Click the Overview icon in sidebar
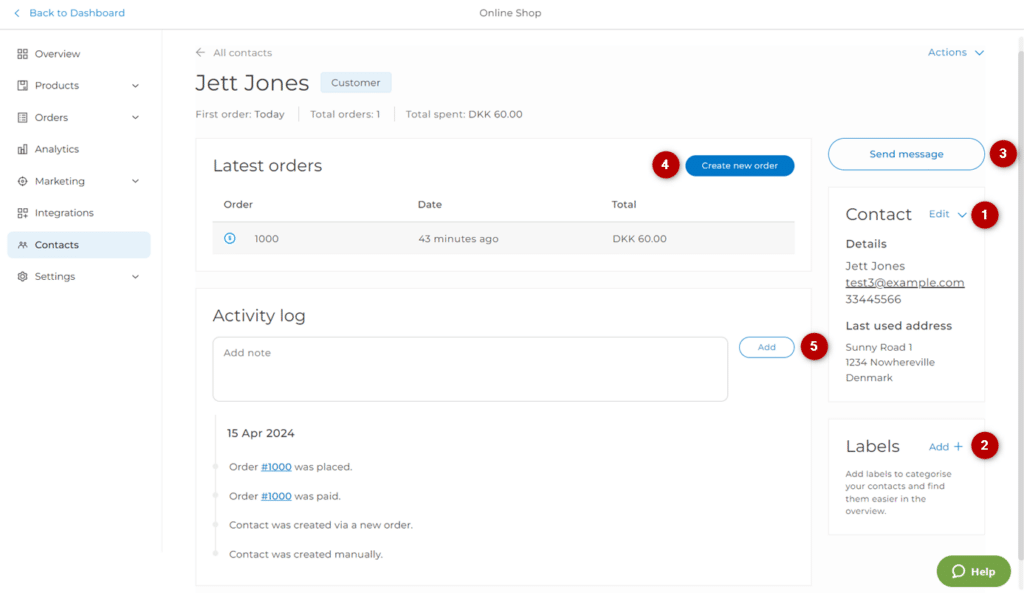 click(x=23, y=54)
